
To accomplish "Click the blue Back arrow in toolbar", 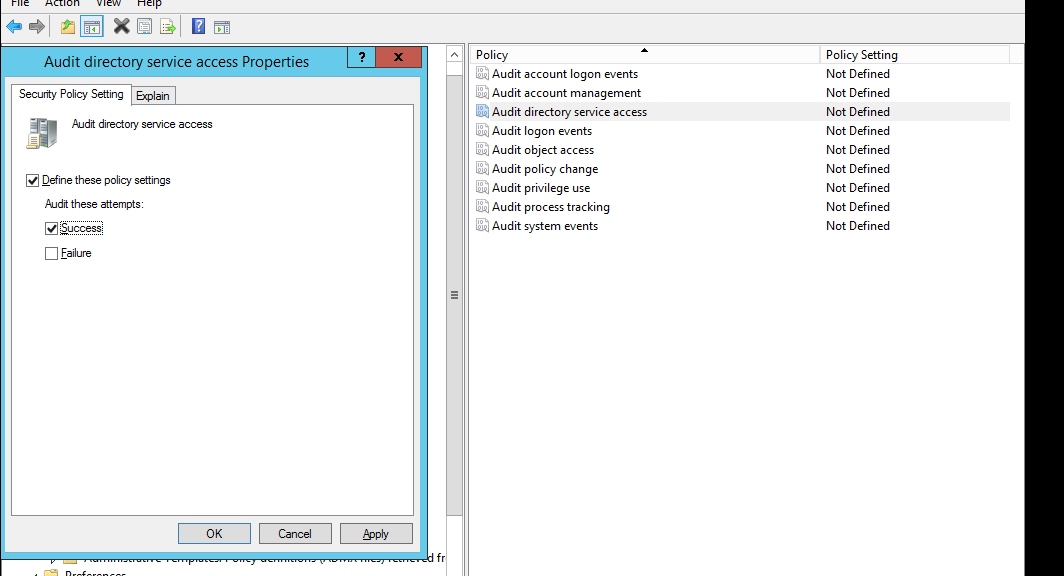I will [x=14, y=27].
